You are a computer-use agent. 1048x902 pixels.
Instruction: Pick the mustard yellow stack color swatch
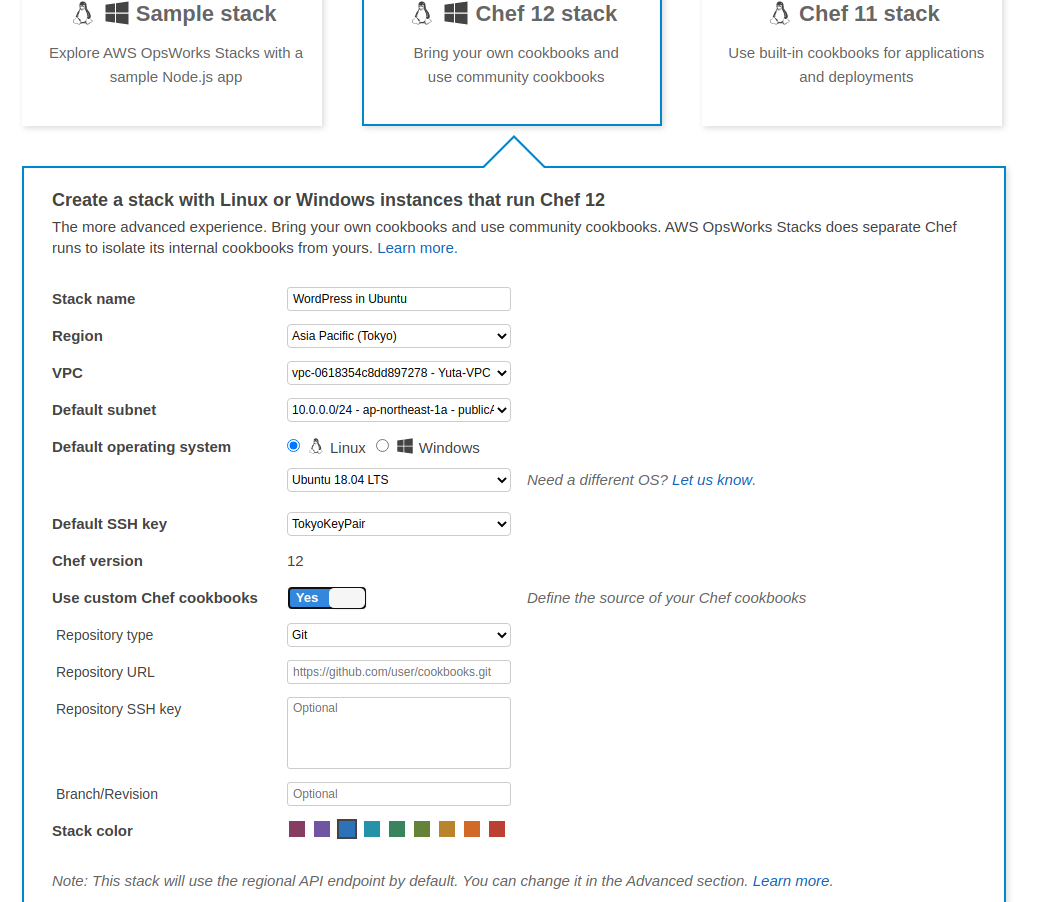[x=447, y=829]
